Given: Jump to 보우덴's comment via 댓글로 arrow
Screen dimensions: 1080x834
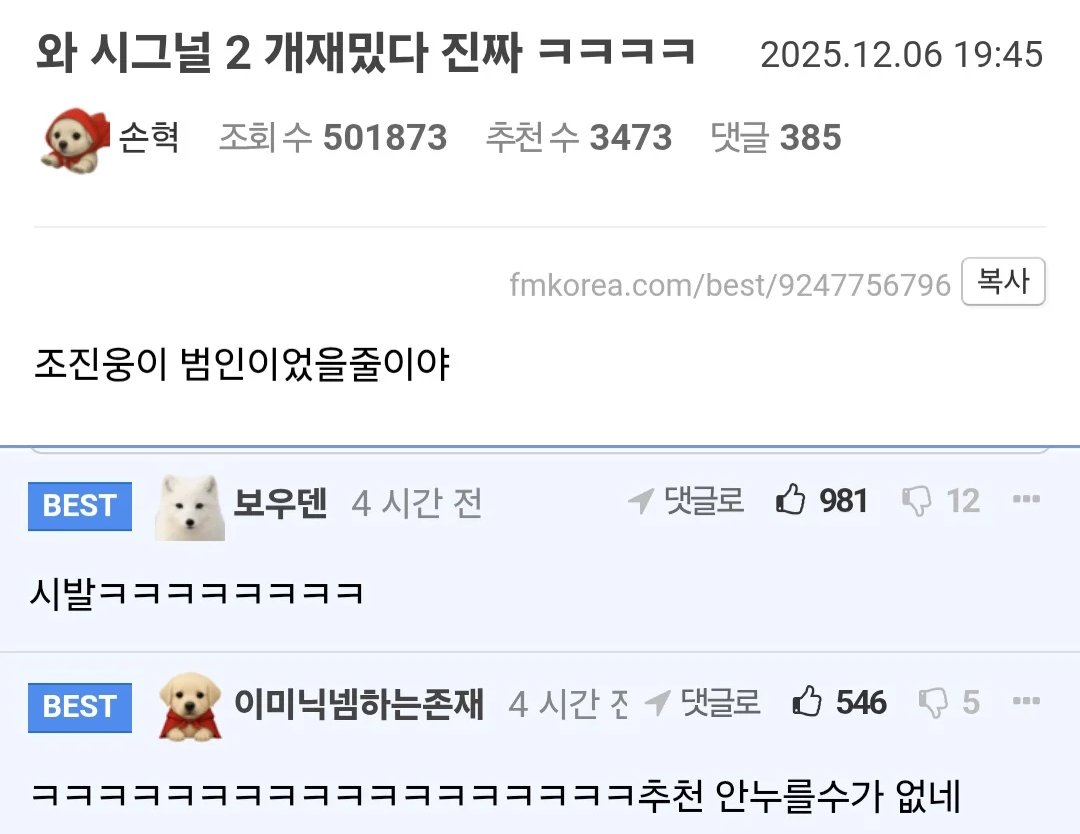Looking at the screenshot, I should click(686, 501).
